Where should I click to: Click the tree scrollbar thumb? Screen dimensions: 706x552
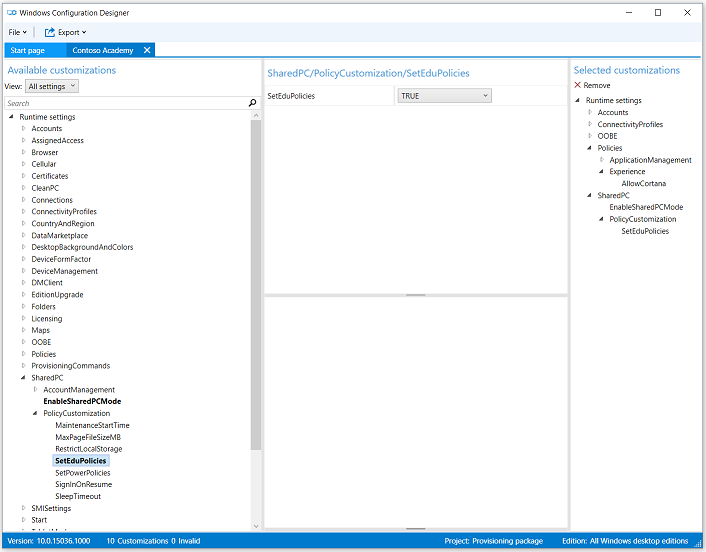point(256,284)
